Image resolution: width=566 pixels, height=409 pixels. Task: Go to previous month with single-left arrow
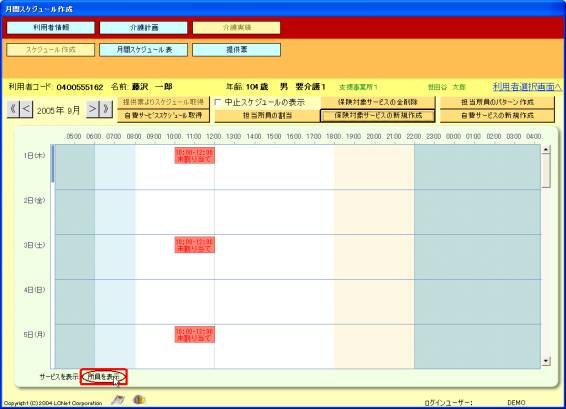[26, 109]
